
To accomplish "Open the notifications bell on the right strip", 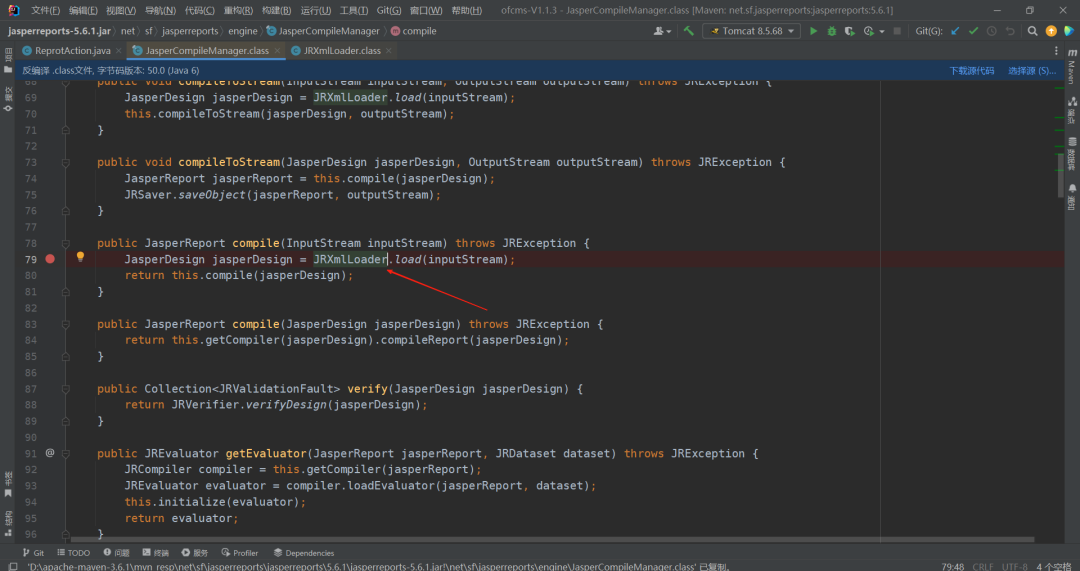I will [x=1072, y=197].
